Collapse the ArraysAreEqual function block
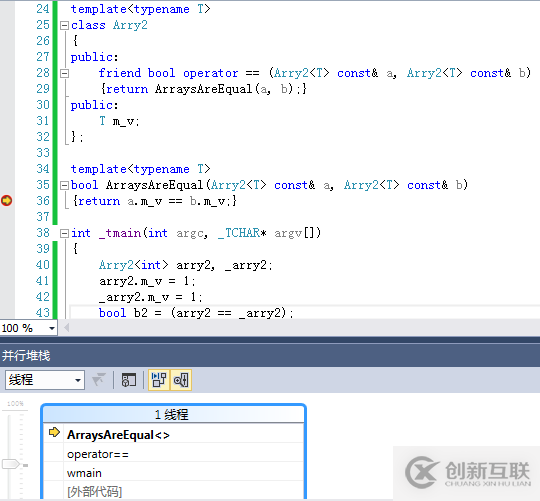Image resolution: width=540 pixels, height=501 pixels. pos(64,186)
